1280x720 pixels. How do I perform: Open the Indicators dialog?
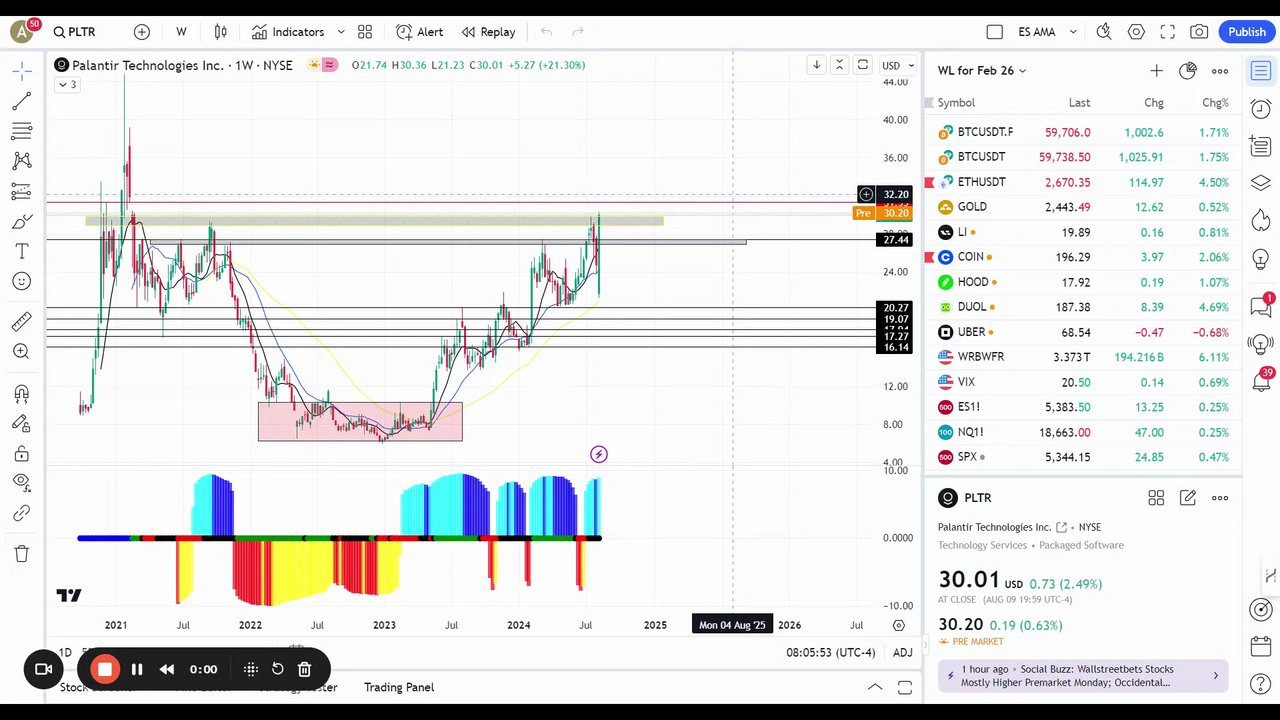[288, 32]
